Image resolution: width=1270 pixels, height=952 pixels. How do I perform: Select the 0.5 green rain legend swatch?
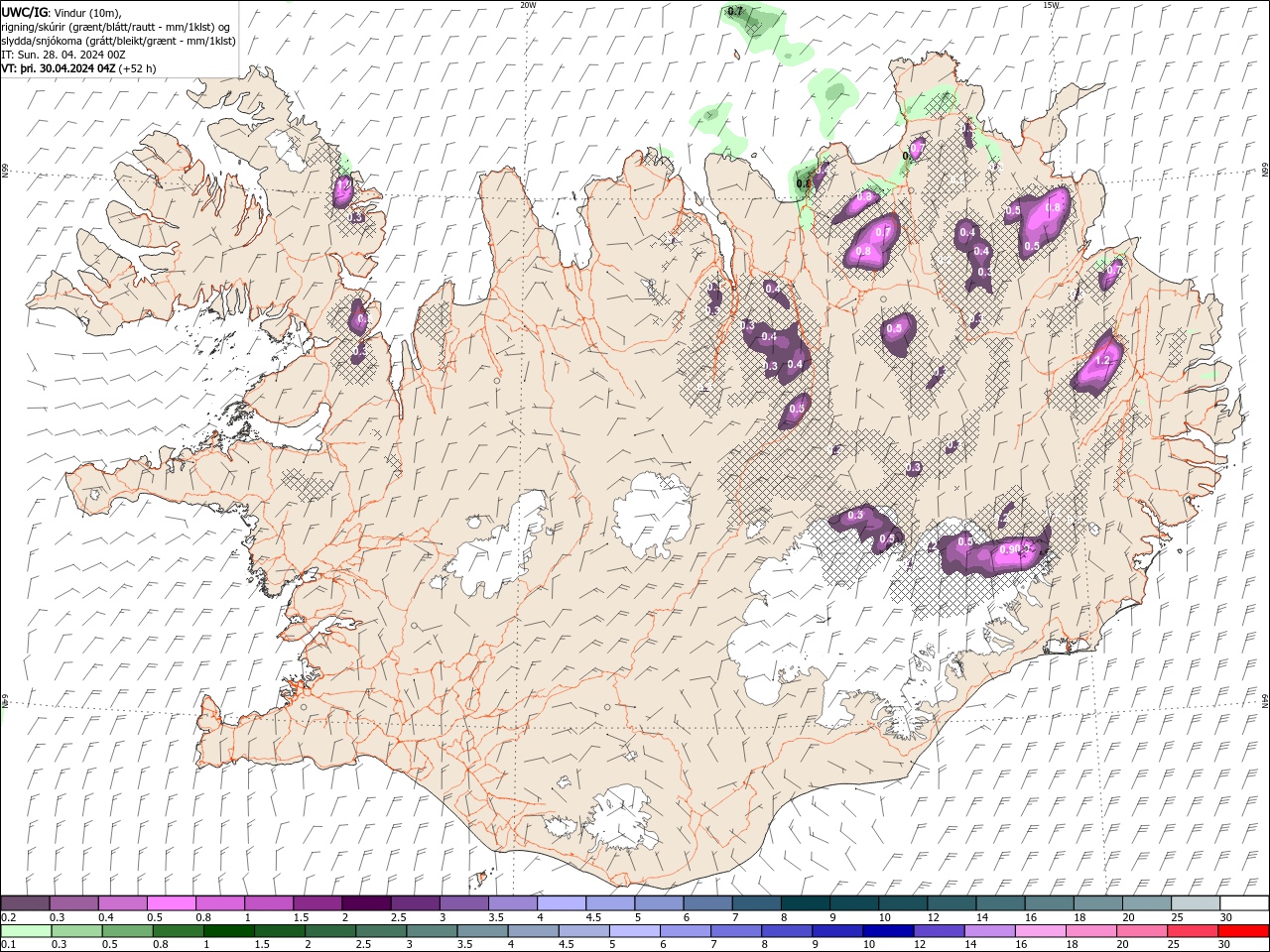pos(127,931)
